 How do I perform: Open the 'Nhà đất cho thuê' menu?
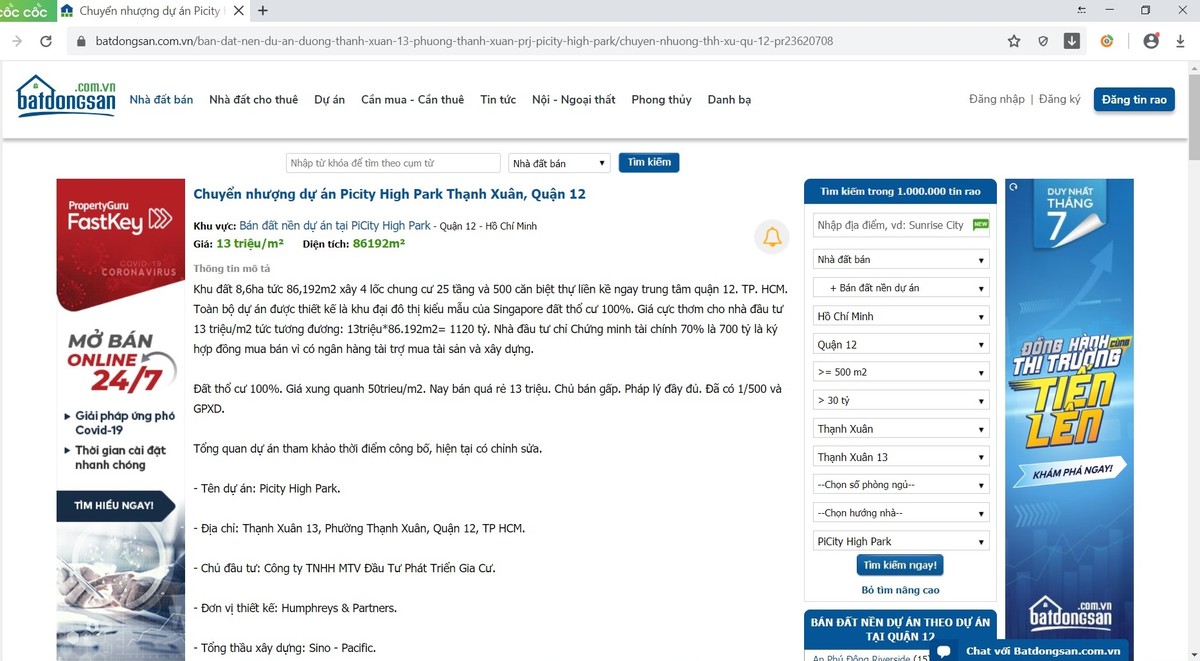(253, 100)
